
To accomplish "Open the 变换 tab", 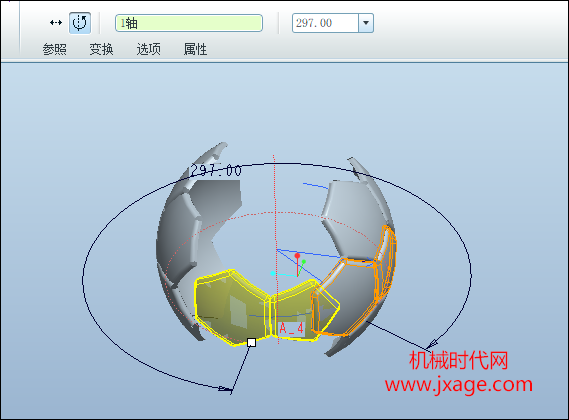I will point(102,49).
